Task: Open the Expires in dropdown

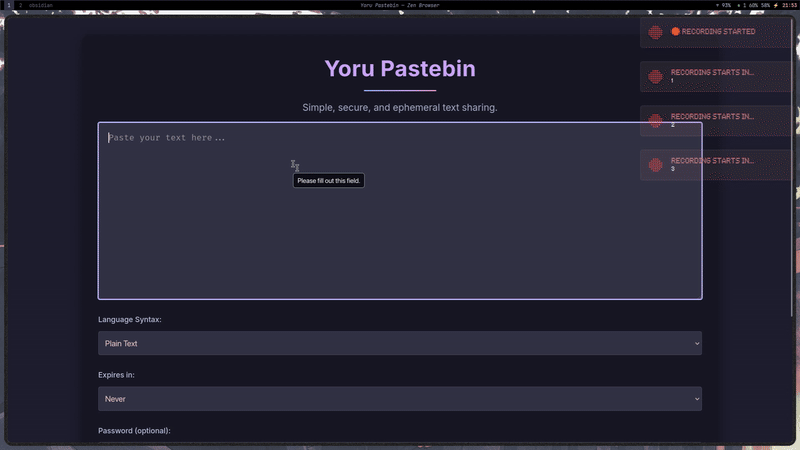Action: 400,398
